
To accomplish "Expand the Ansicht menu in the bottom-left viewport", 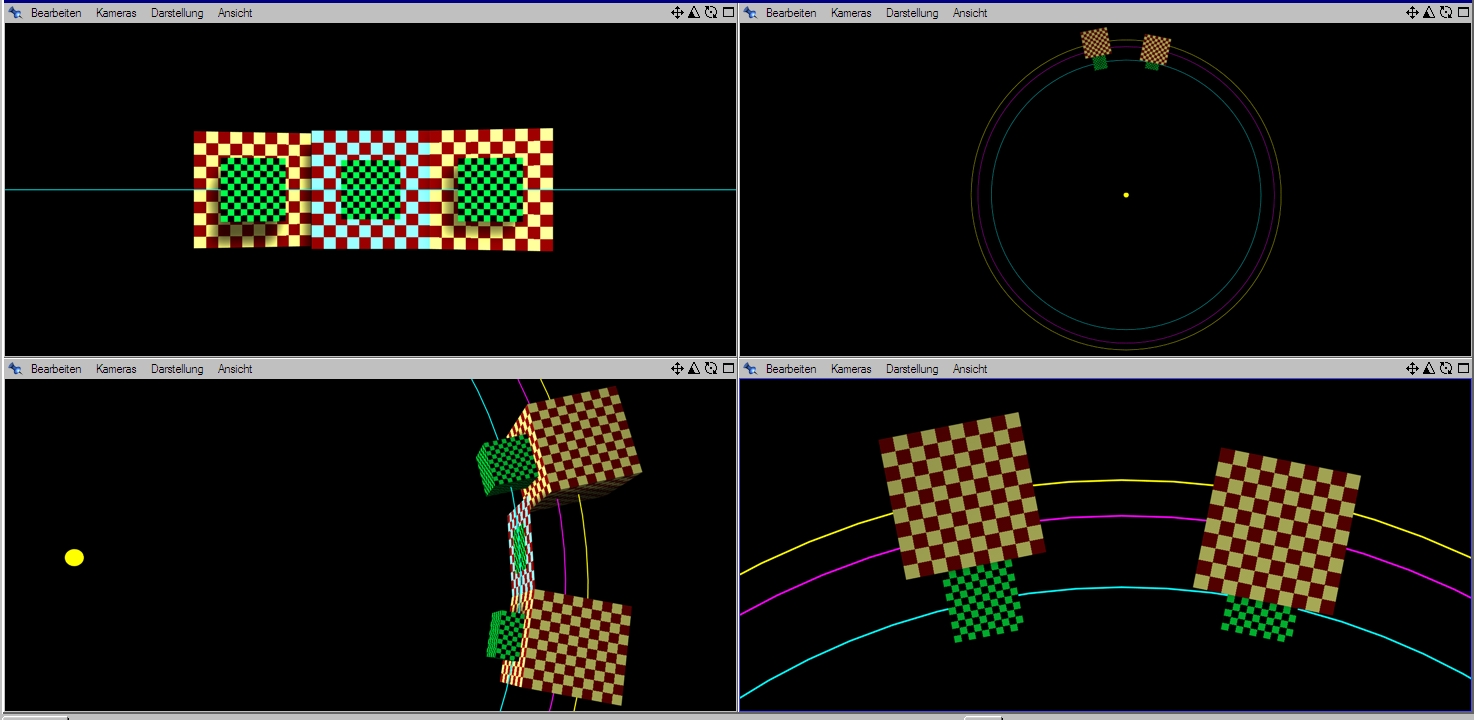I will (x=235, y=369).
